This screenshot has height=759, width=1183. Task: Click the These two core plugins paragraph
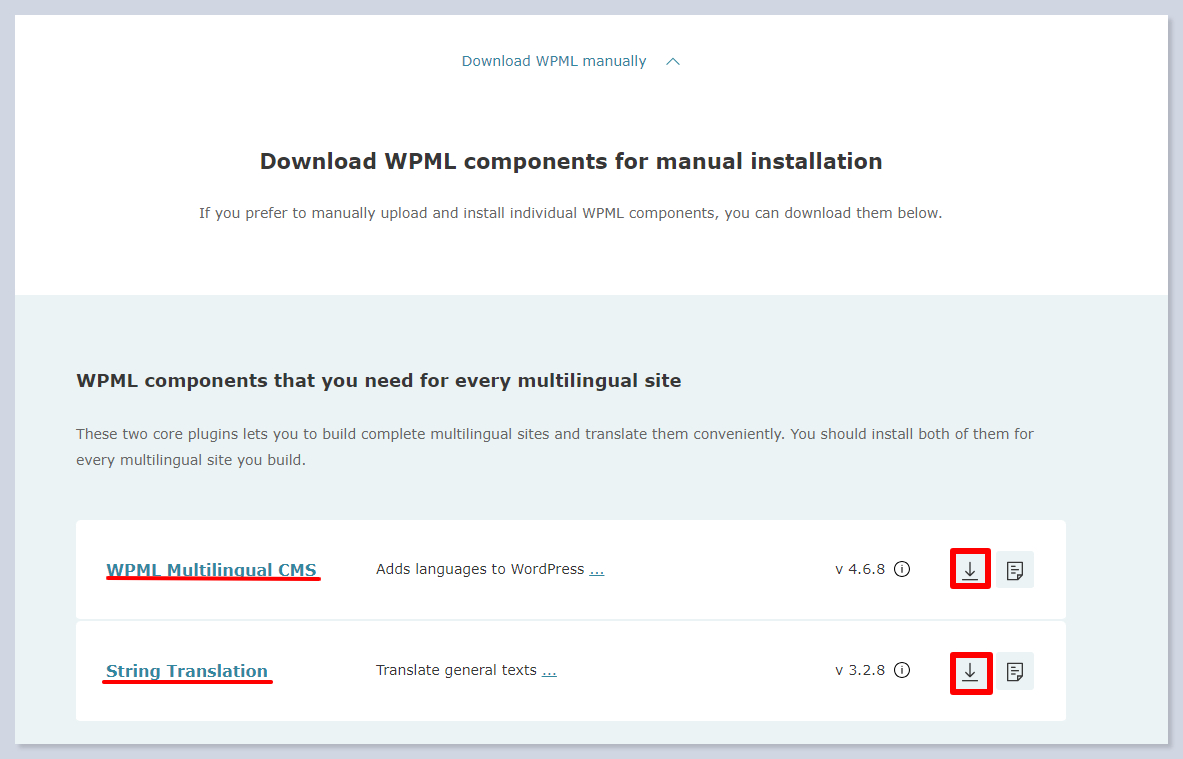(x=555, y=447)
